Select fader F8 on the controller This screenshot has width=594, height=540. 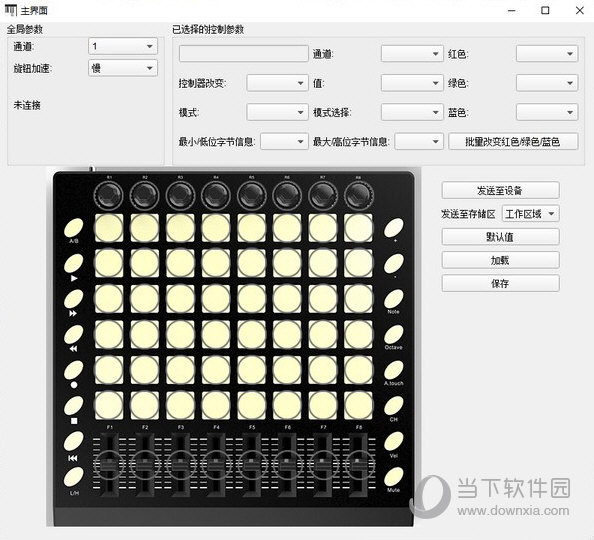359,464
